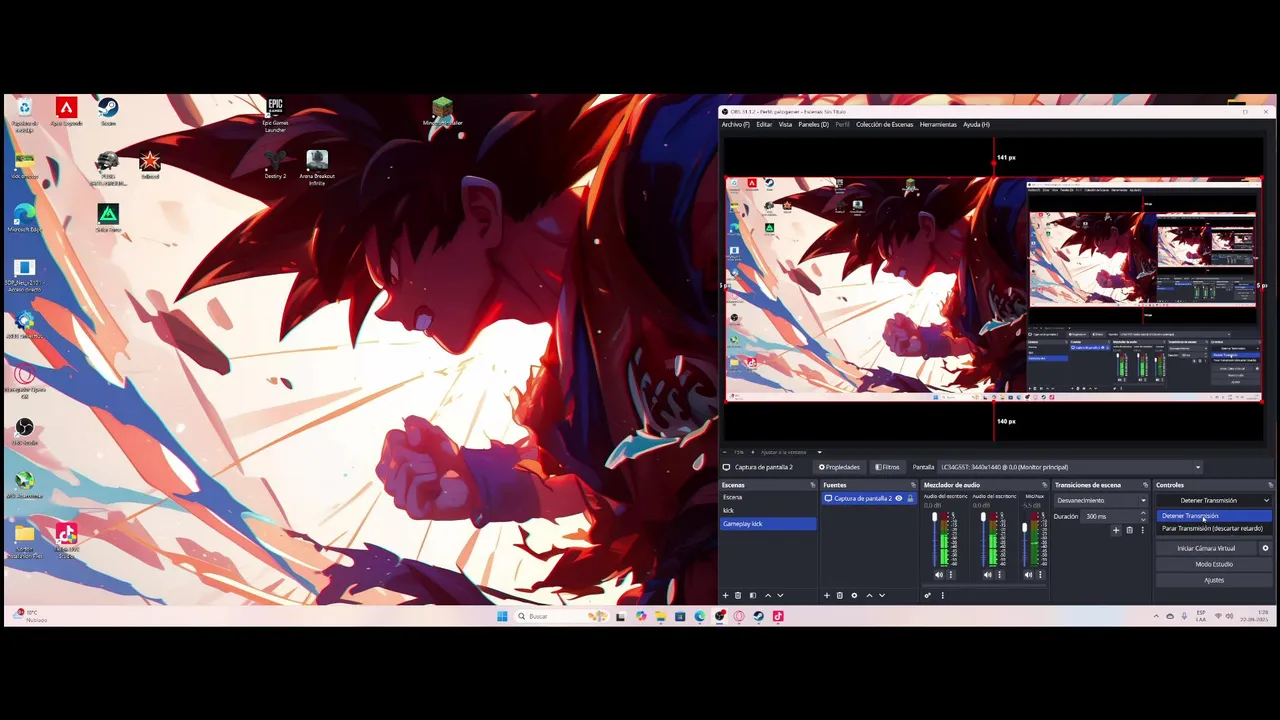Image resolution: width=1280 pixels, height=720 pixels.
Task: Open Arena Breakout Infinite desktop icon
Action: pos(317,168)
